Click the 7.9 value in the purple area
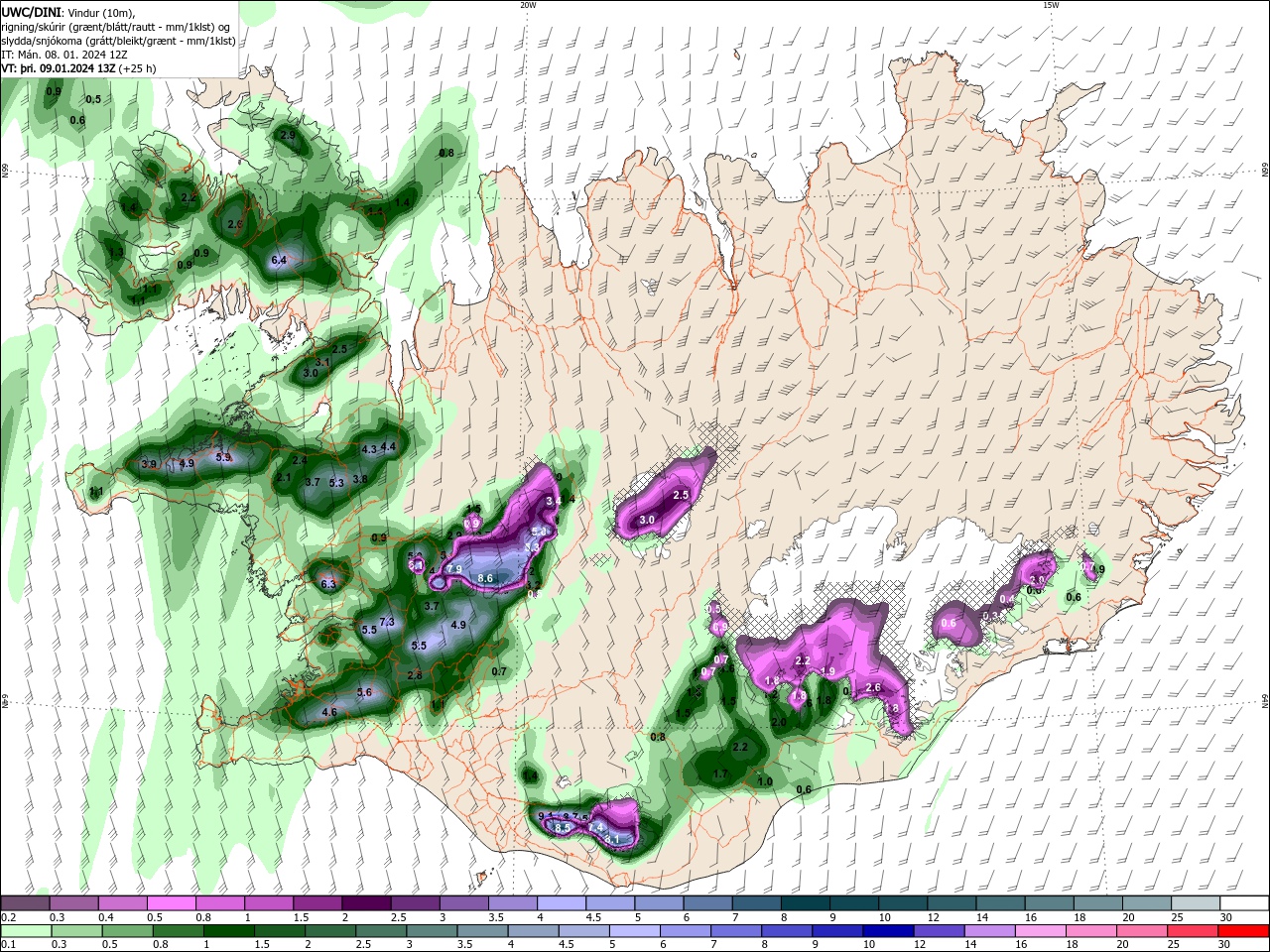Screen dimensions: 1270x952 coord(454,568)
